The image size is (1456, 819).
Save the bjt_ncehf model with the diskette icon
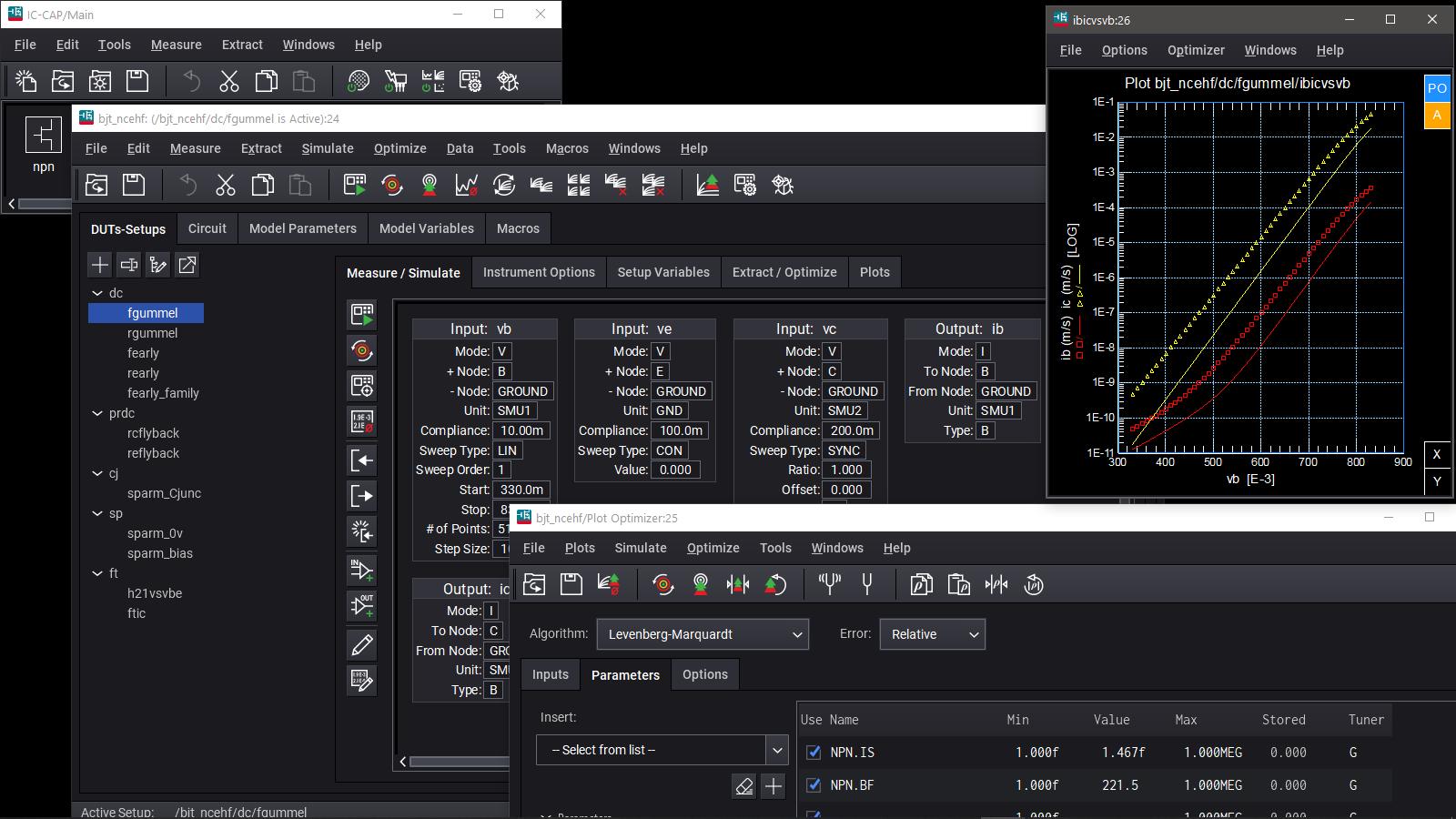(134, 185)
